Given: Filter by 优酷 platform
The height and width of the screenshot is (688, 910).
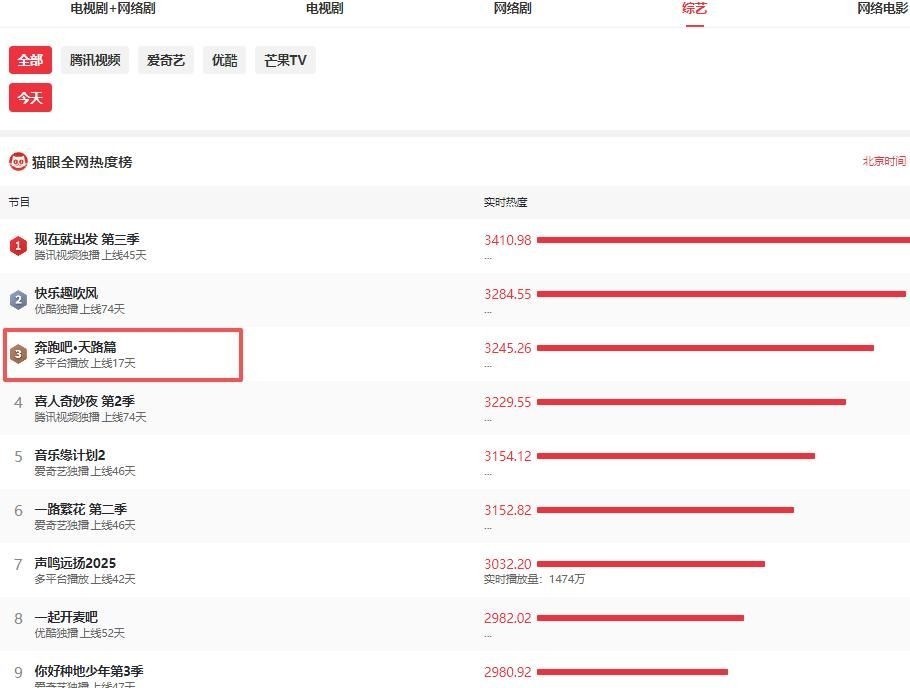Looking at the screenshot, I should click(x=224, y=60).
